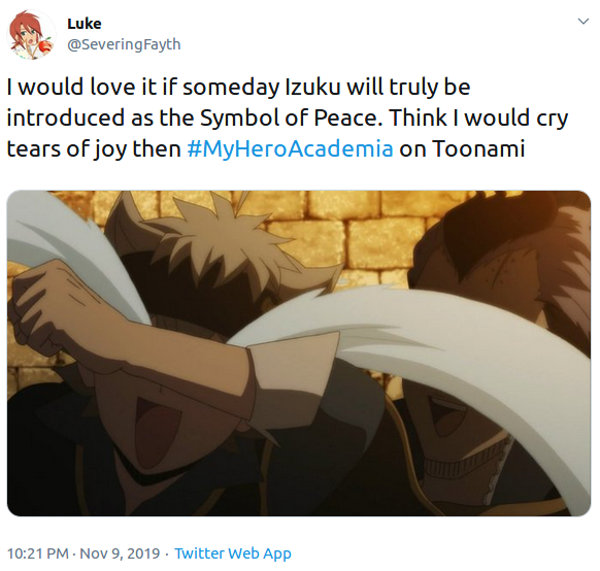Click the phrase Symbol of Peace
The image size is (600, 571).
pos(290,118)
